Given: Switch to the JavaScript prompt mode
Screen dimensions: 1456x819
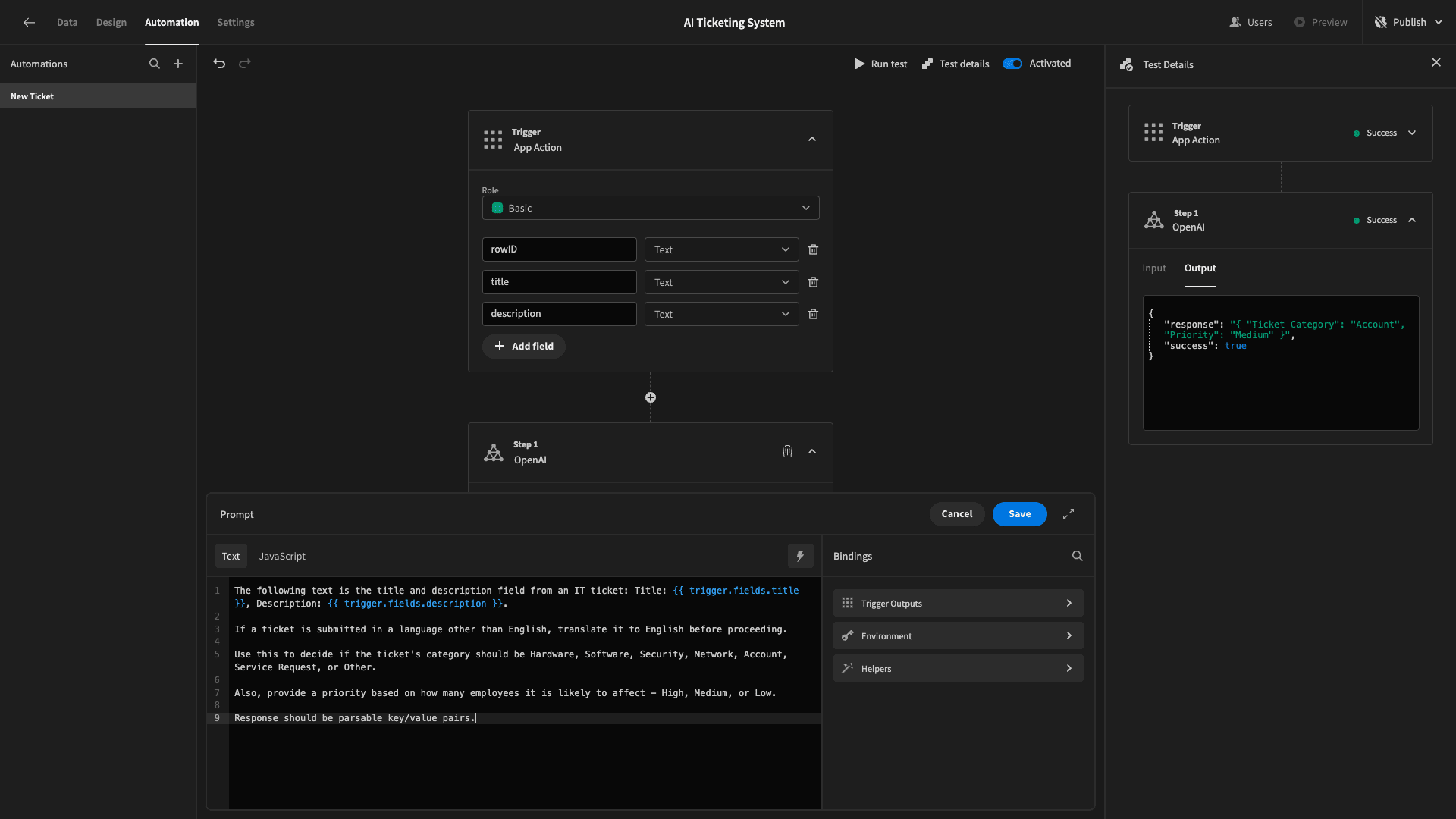Looking at the screenshot, I should (x=282, y=556).
